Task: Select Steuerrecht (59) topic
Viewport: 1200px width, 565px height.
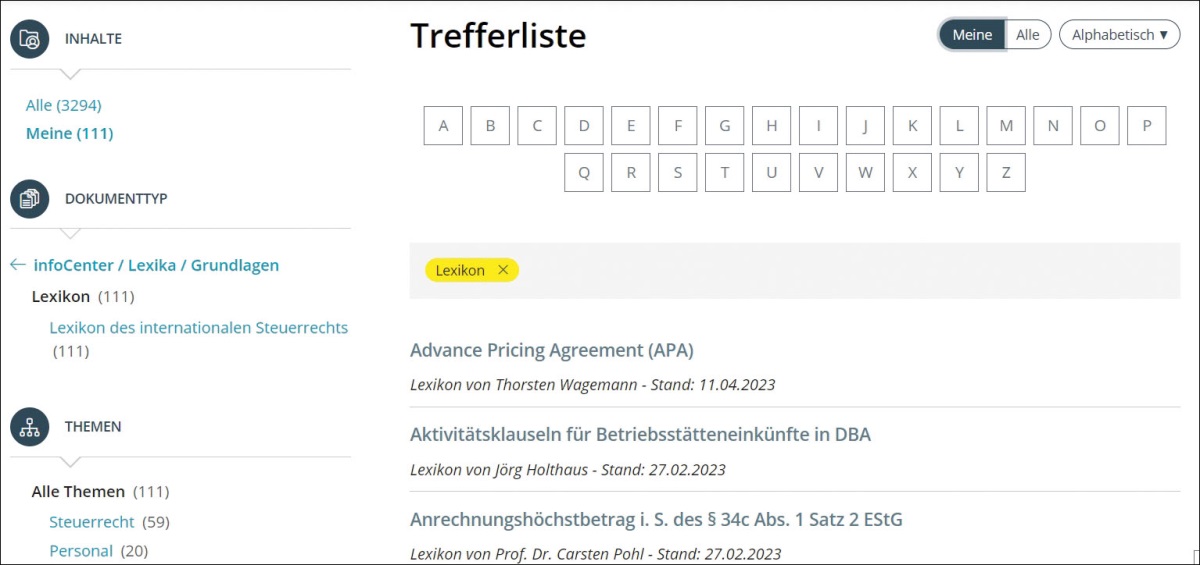Action: point(92,522)
